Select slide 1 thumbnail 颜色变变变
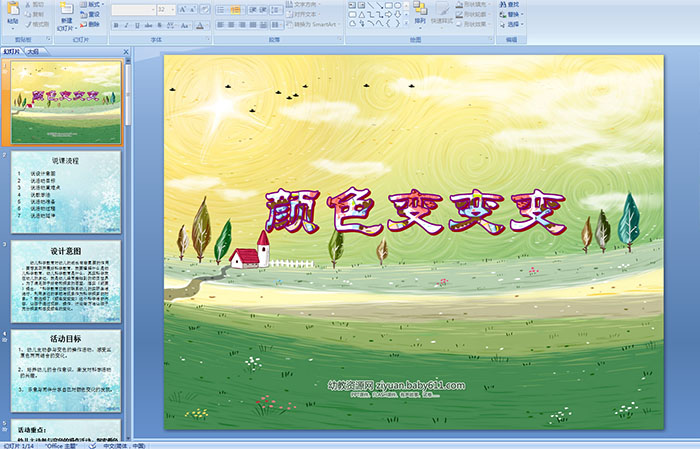 click(x=66, y=102)
